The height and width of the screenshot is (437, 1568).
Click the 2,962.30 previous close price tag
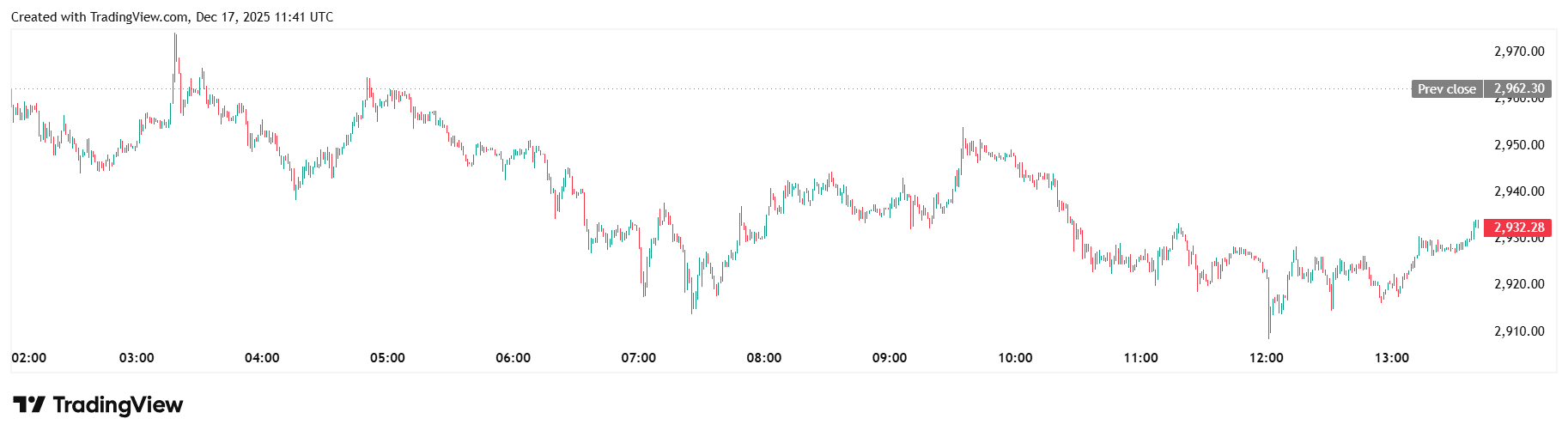(1518, 88)
